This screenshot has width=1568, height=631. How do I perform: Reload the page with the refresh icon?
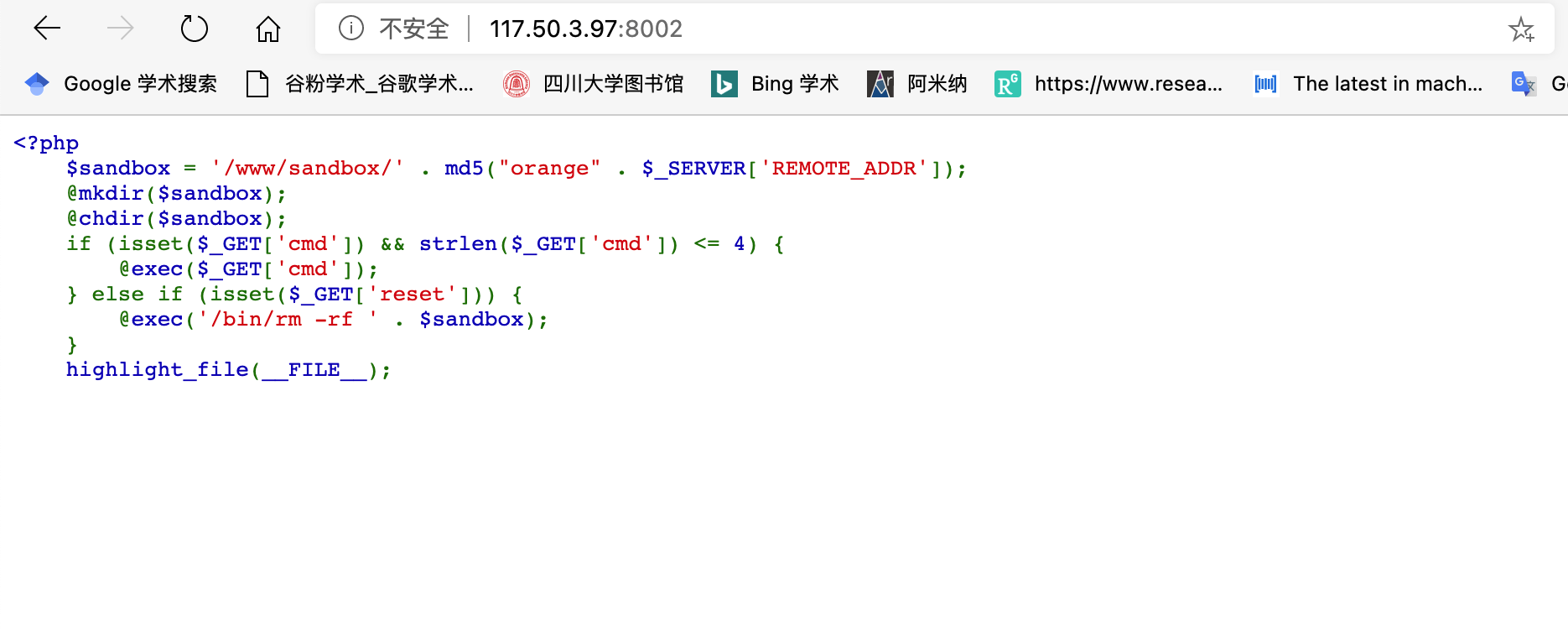tap(195, 29)
